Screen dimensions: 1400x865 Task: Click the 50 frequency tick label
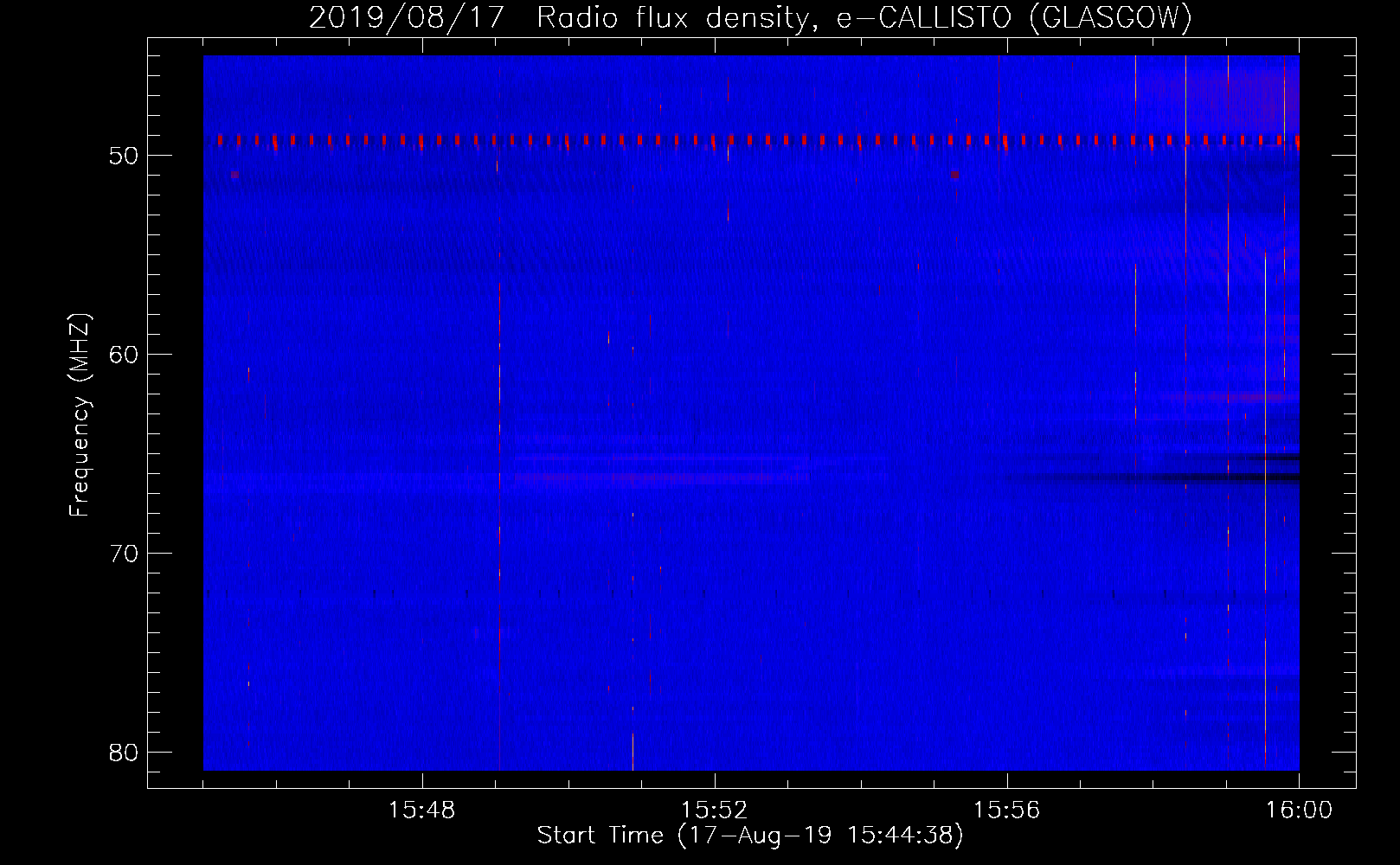[x=125, y=157]
